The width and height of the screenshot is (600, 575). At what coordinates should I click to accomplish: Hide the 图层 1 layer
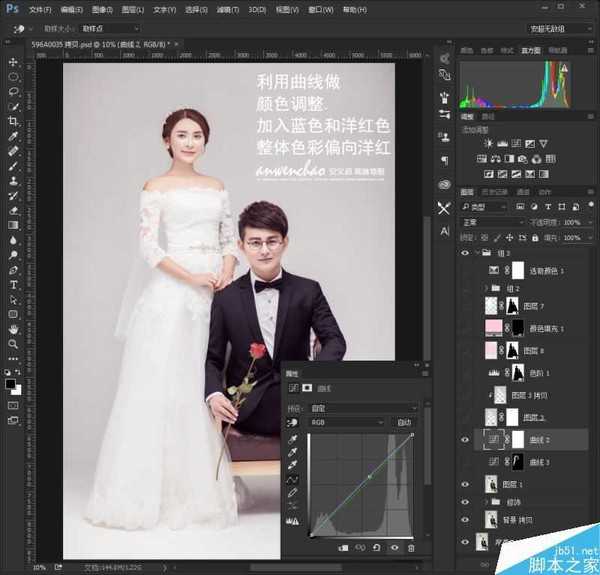tap(466, 484)
